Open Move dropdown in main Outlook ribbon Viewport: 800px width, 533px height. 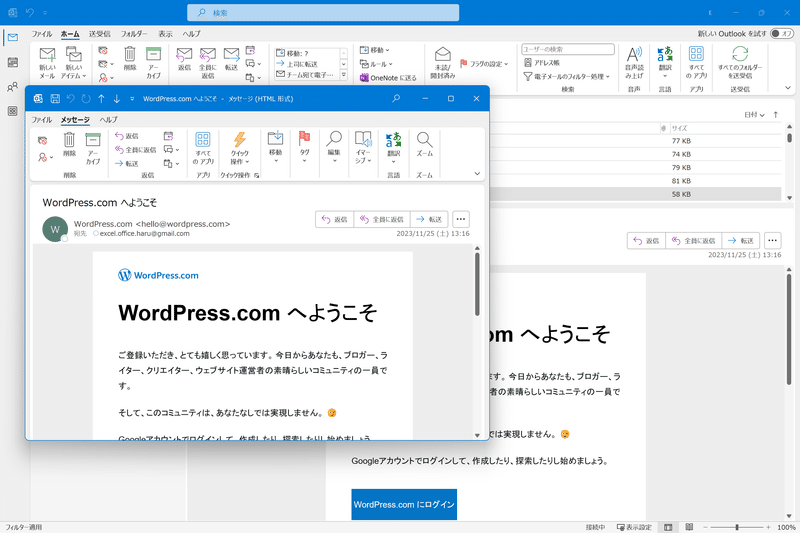tap(374, 50)
